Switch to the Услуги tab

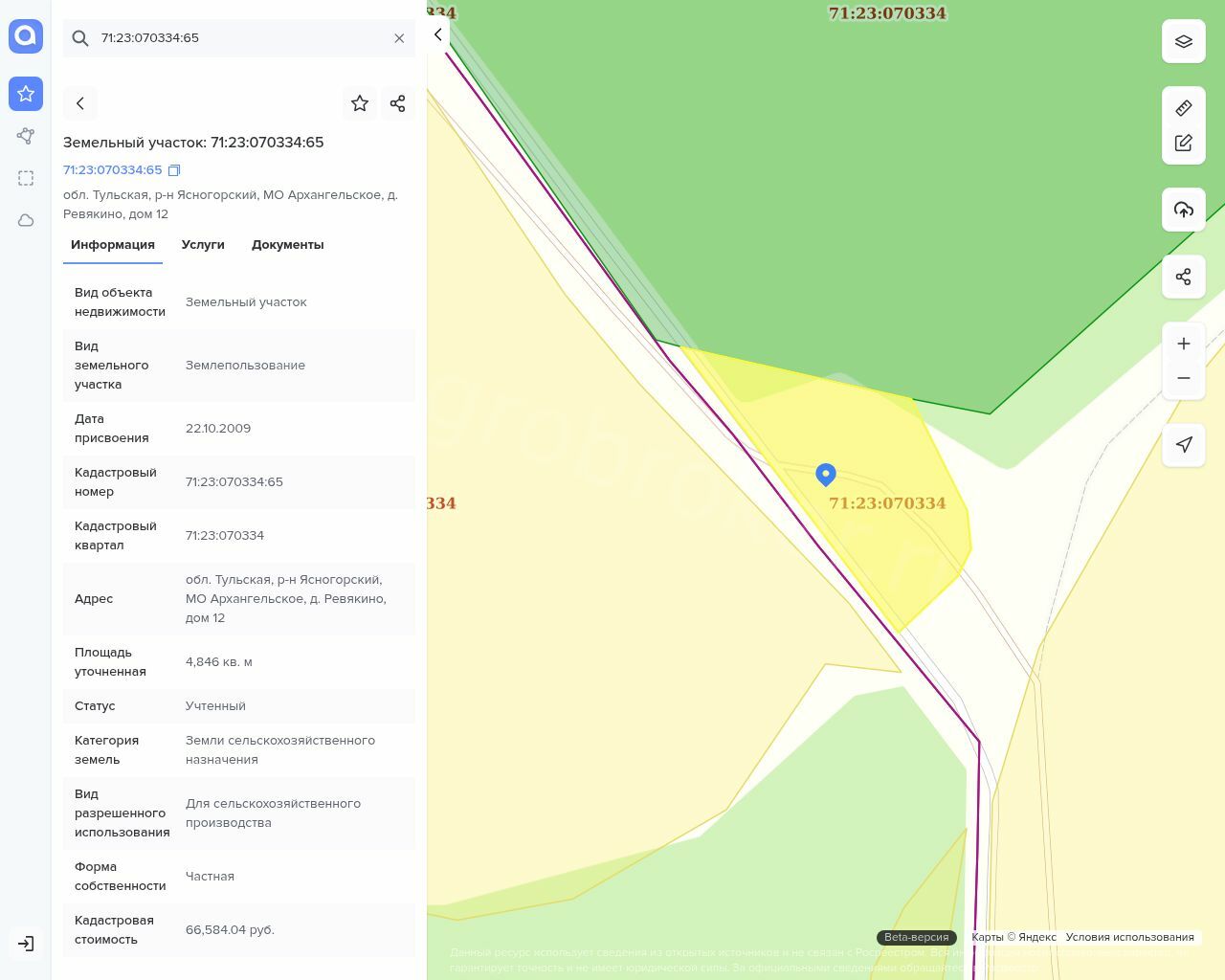click(x=203, y=245)
